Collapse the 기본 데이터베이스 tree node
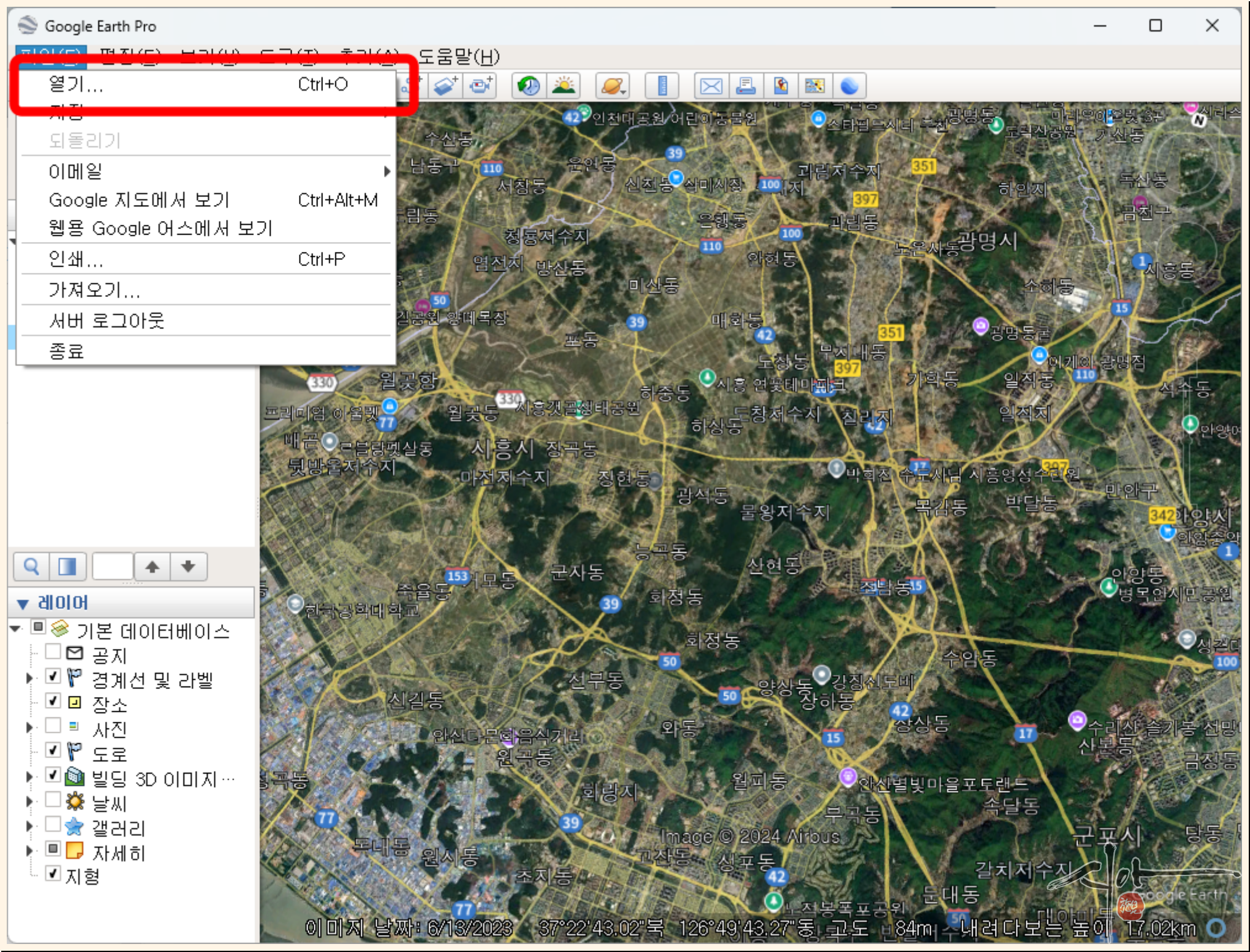Screen dimensions: 1250x952 (x=16, y=629)
